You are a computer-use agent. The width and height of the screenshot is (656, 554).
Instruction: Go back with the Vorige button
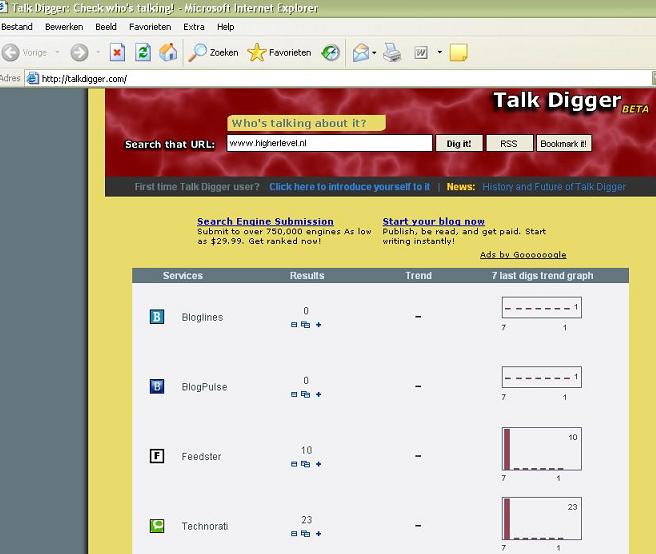pos(24,53)
